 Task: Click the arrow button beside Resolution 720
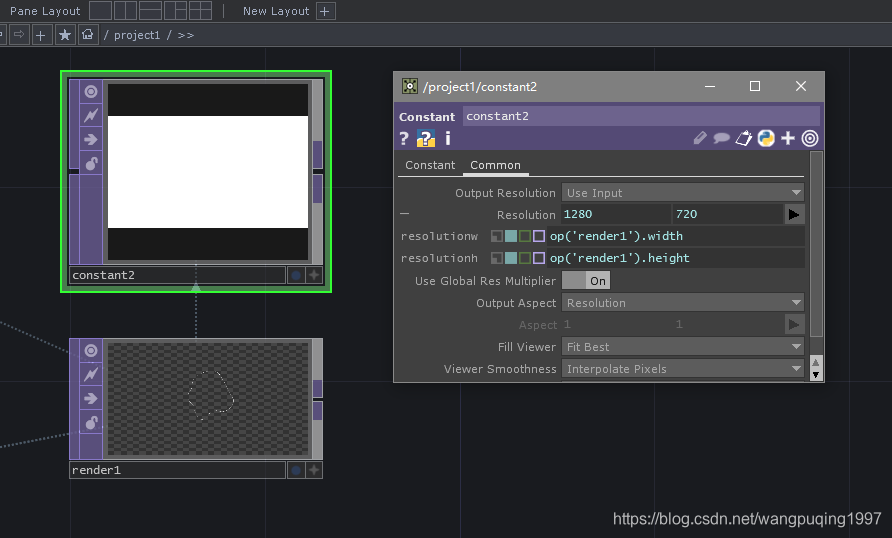click(794, 214)
